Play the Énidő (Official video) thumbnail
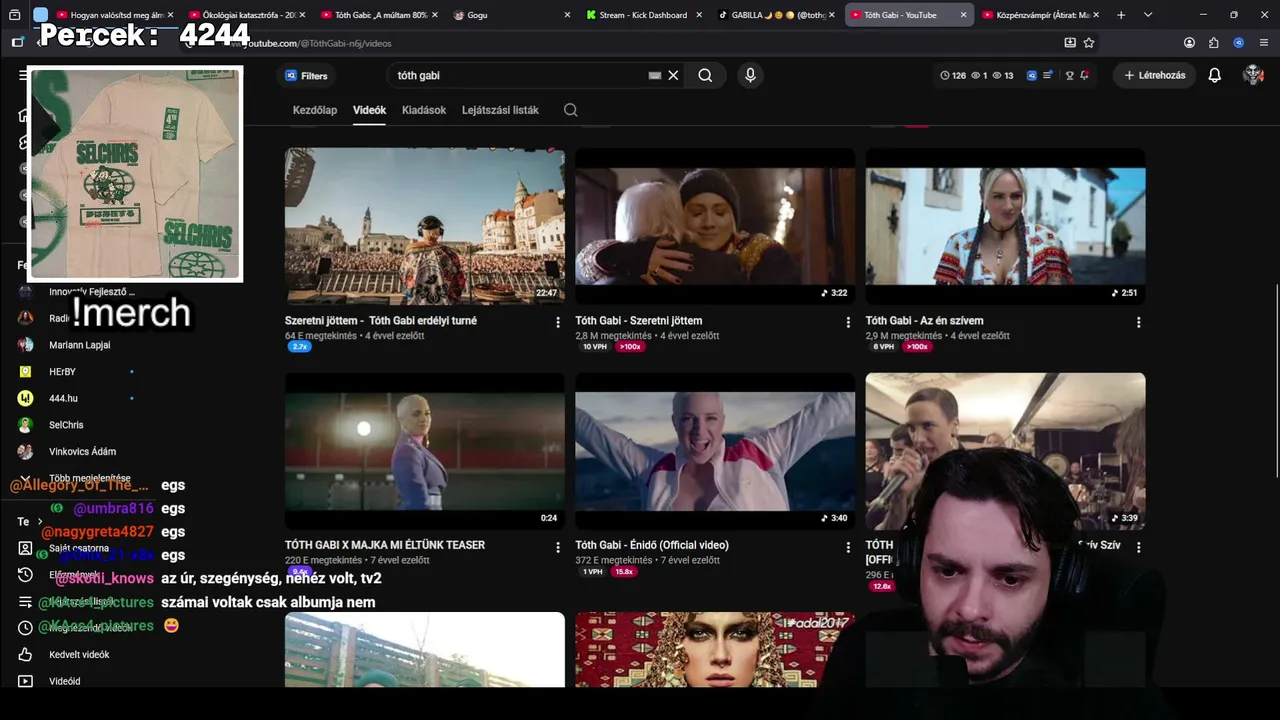The image size is (1280, 720). [x=715, y=451]
